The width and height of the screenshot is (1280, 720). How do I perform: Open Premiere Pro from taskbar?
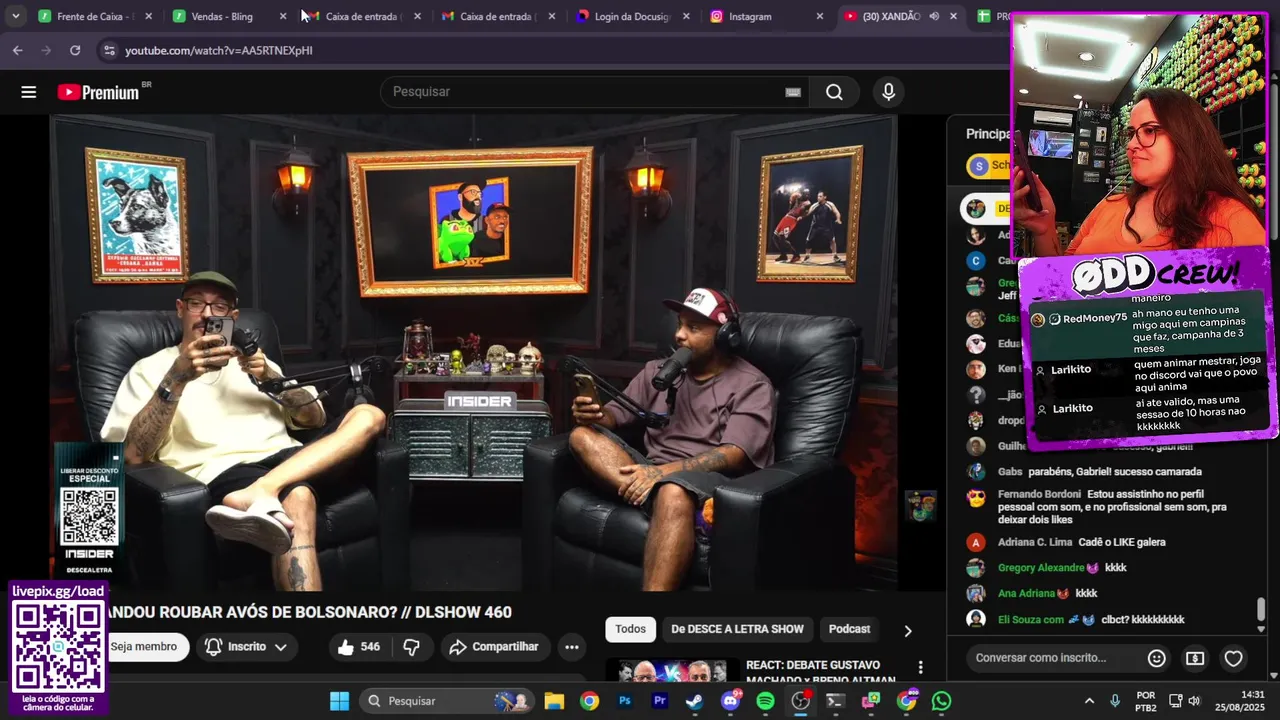(660, 701)
